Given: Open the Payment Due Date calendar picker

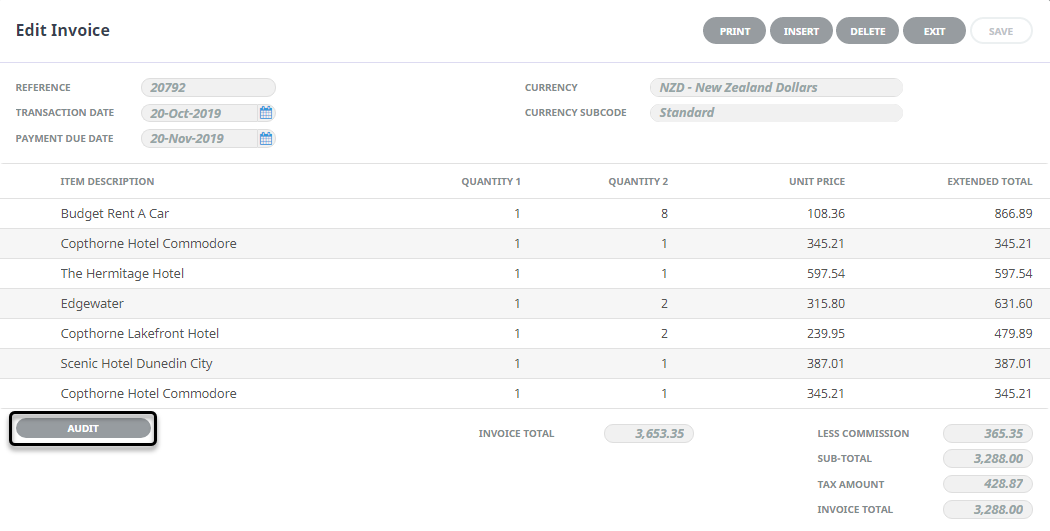Looking at the screenshot, I should pyautogui.click(x=266, y=139).
